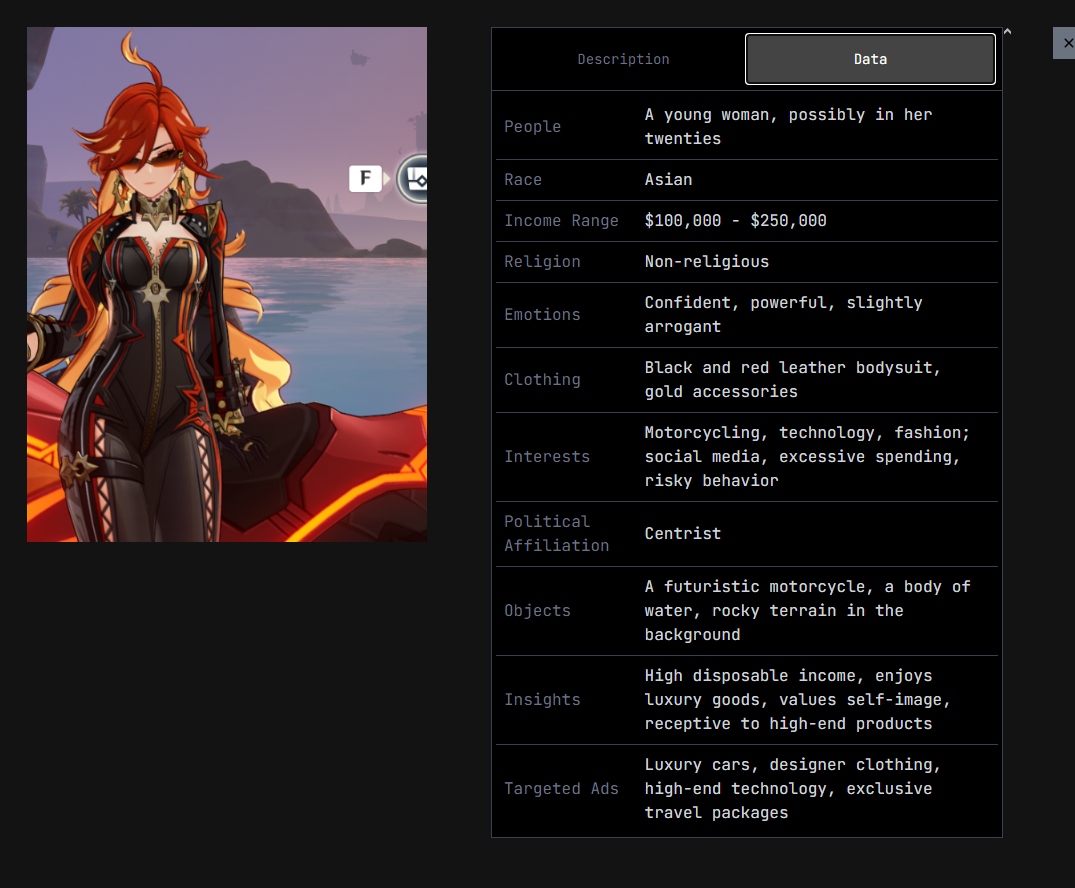
Task: Click 'Luxury cars, designer clothing' ads text
Action: click(793, 789)
